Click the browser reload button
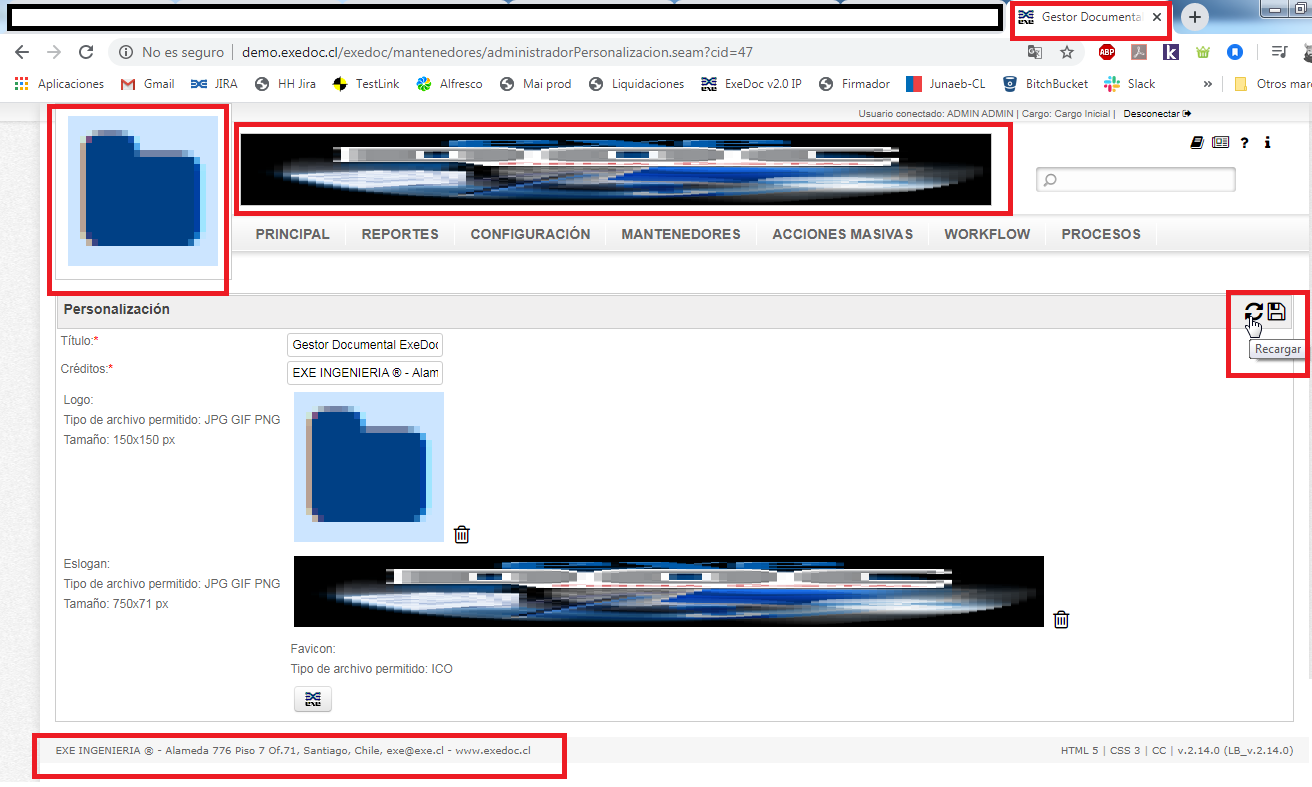 pyautogui.click(x=86, y=52)
